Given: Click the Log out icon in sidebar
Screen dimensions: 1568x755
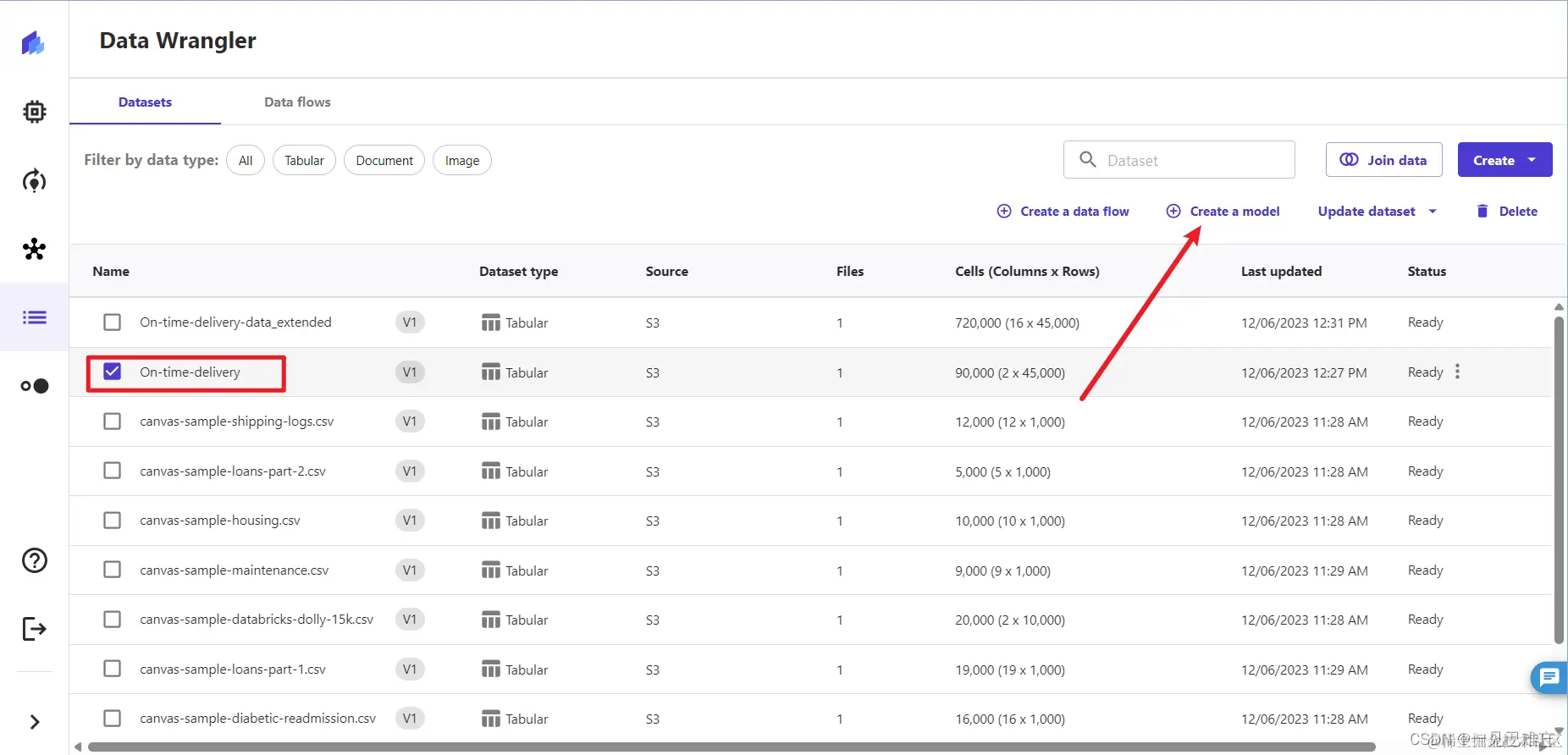Looking at the screenshot, I should 34,629.
